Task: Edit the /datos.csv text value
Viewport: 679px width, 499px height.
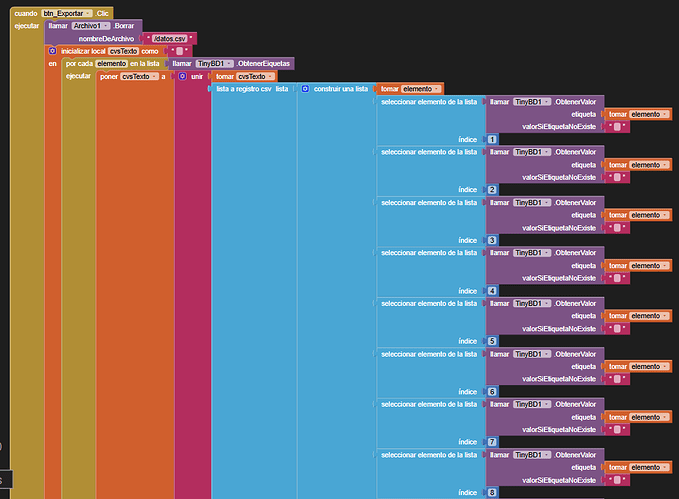Action: click(x=168, y=38)
